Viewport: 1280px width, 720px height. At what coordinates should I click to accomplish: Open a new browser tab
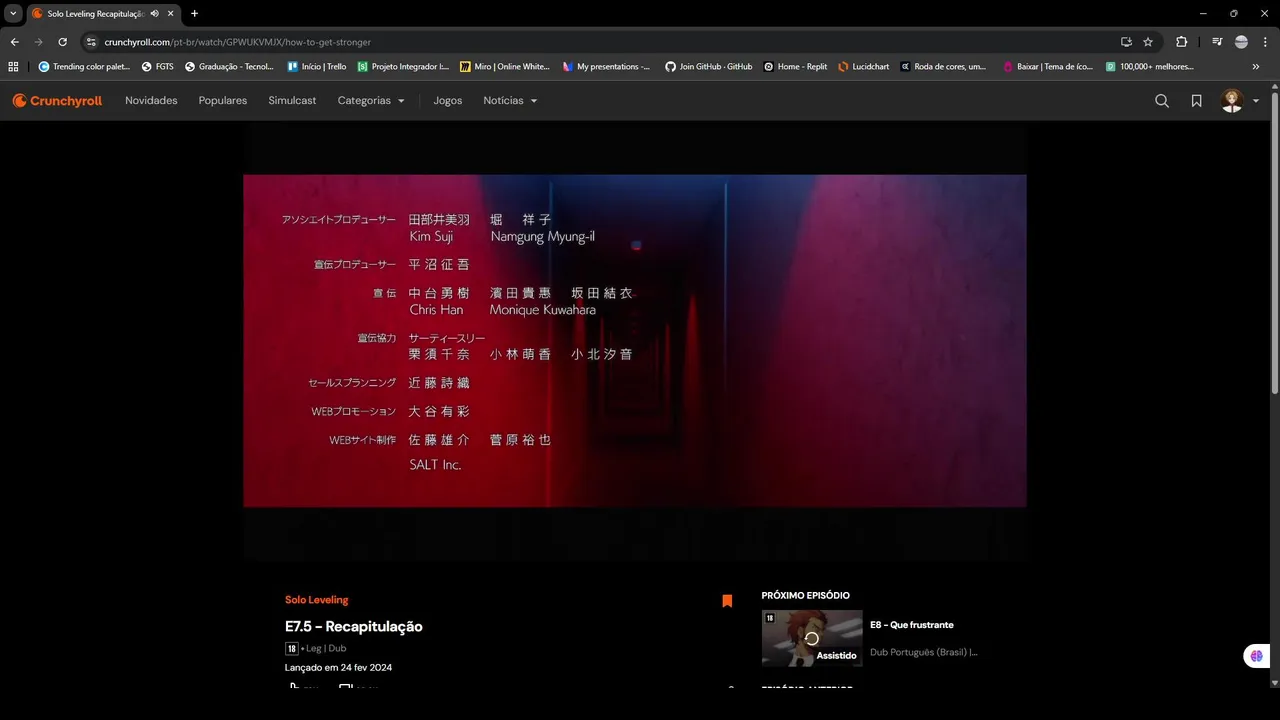tap(194, 14)
